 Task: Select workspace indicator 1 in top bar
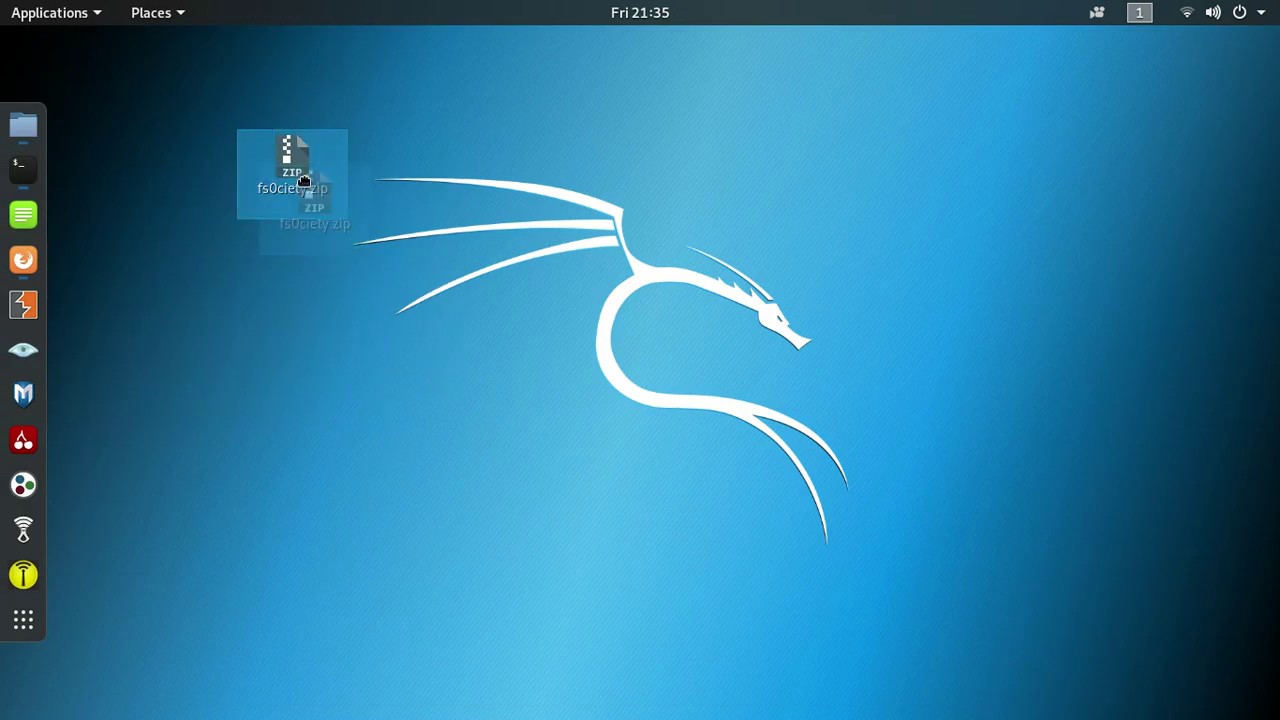tap(1139, 13)
